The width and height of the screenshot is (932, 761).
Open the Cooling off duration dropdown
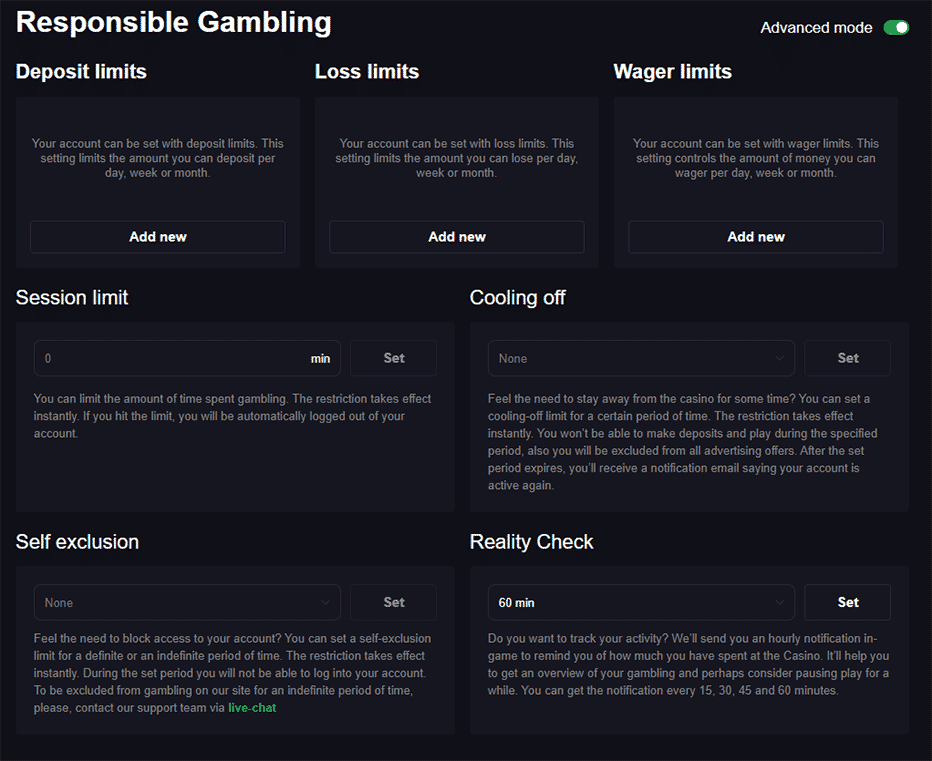pyautogui.click(x=640, y=357)
